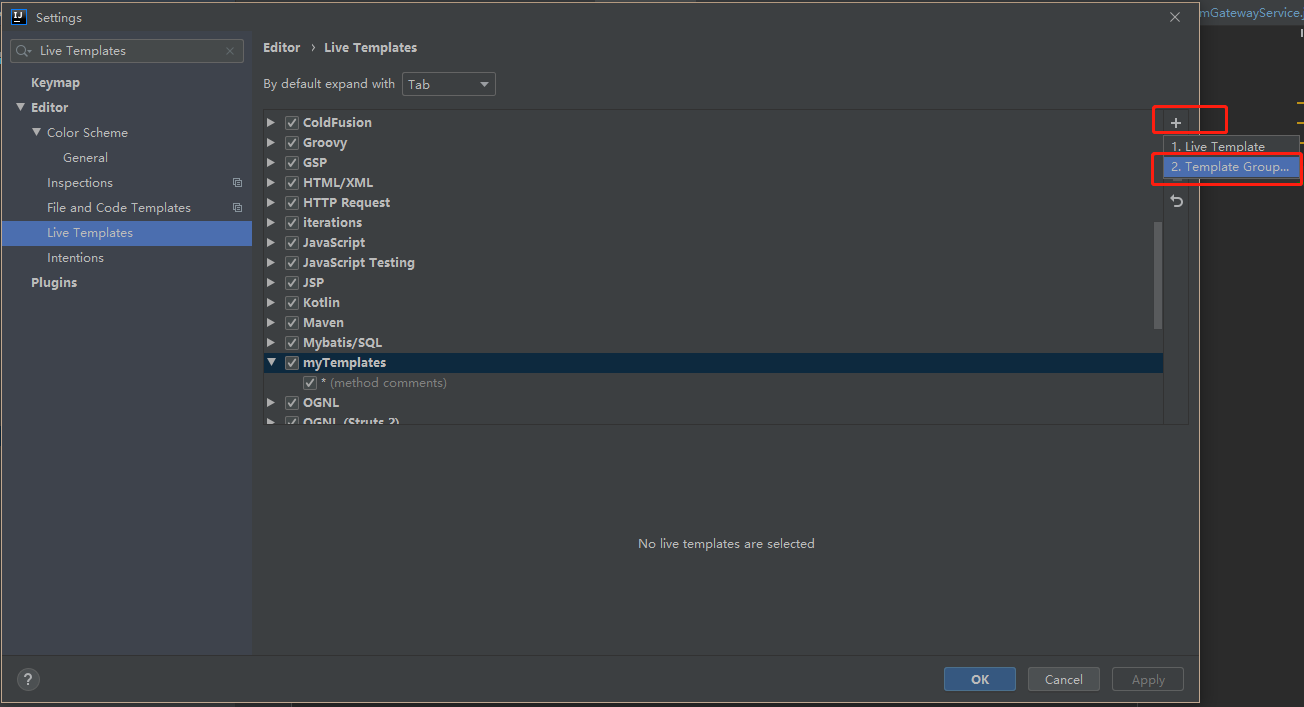The height and width of the screenshot is (707, 1304).
Task: Select the OGNL row label
Action: click(x=321, y=402)
